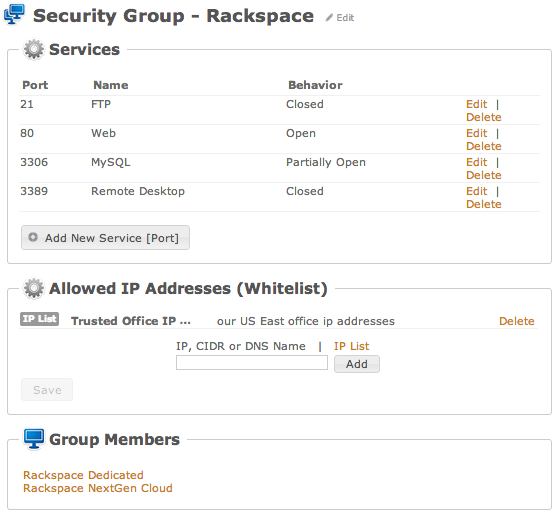Click the pencil Edit icon beside title

click(x=329, y=17)
